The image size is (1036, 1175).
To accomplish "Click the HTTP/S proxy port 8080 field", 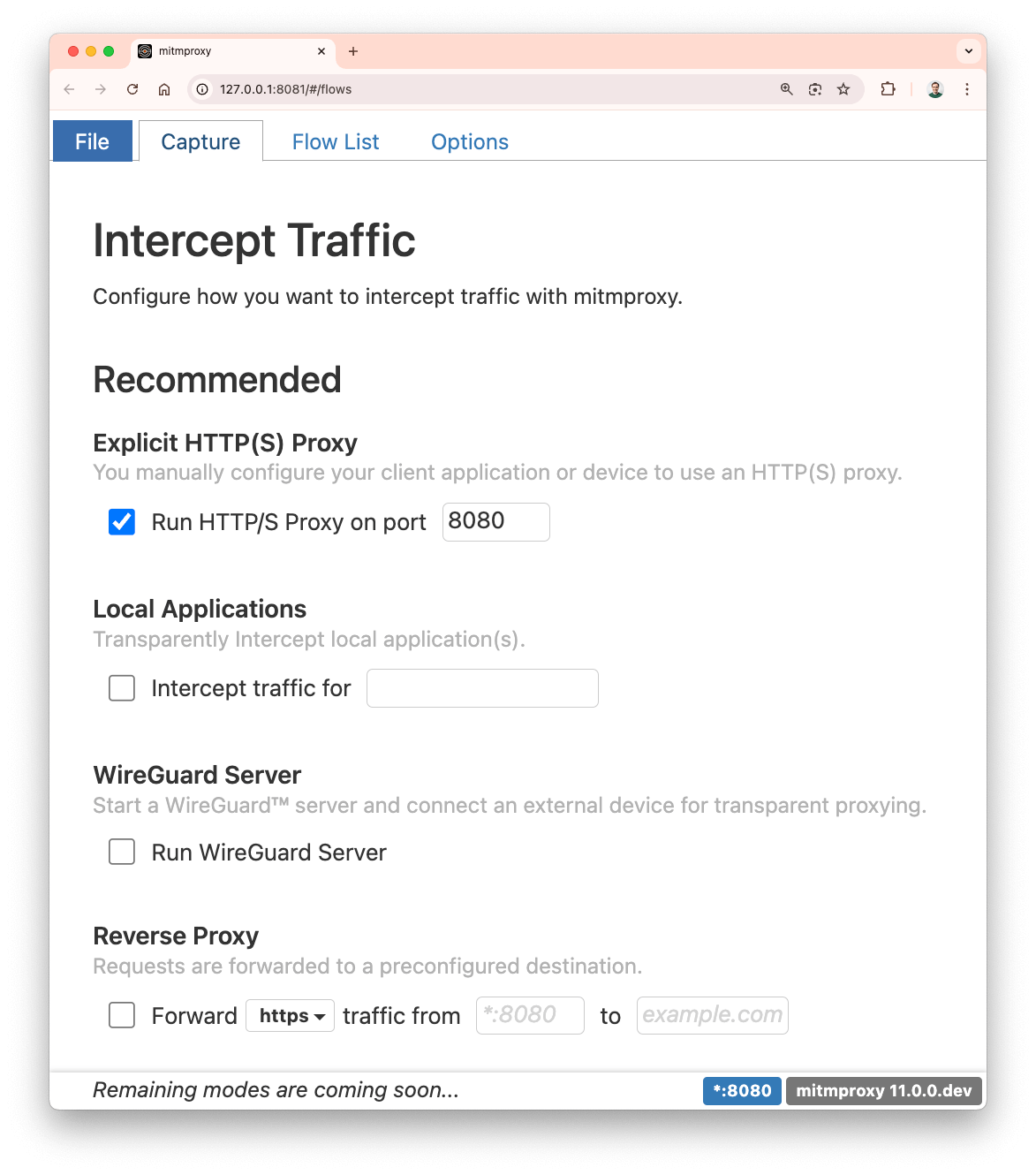I will (496, 522).
